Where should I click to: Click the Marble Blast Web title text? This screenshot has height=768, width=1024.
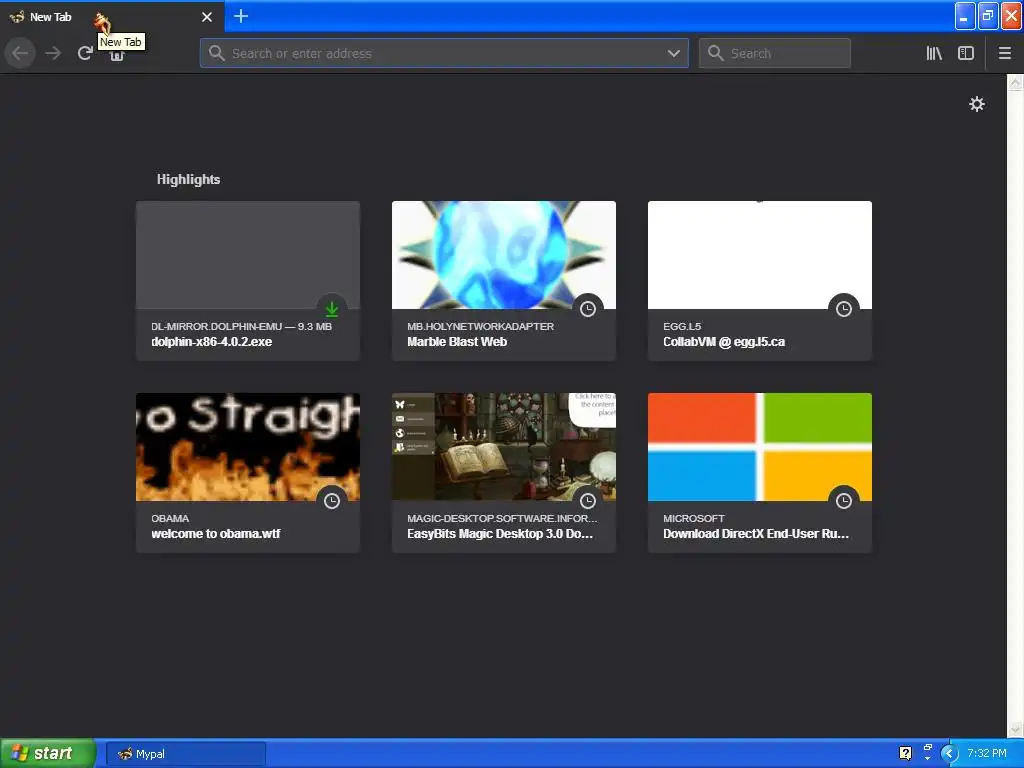[457, 342]
